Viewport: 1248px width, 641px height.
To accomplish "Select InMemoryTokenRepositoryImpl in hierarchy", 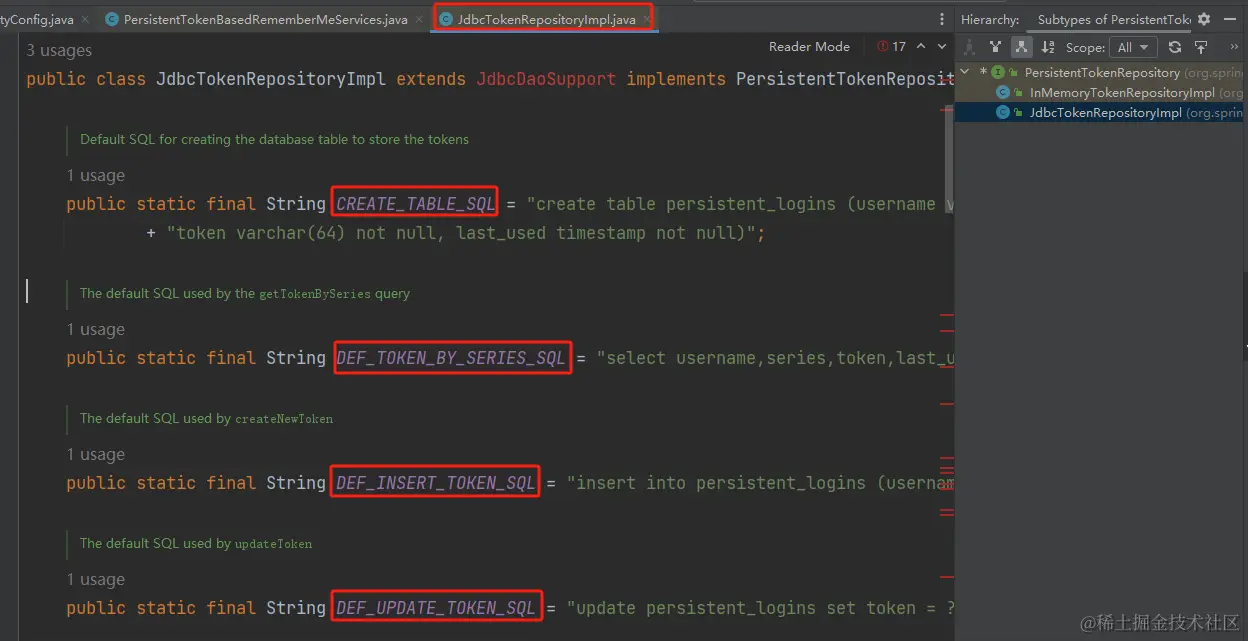I will (x=1122, y=92).
